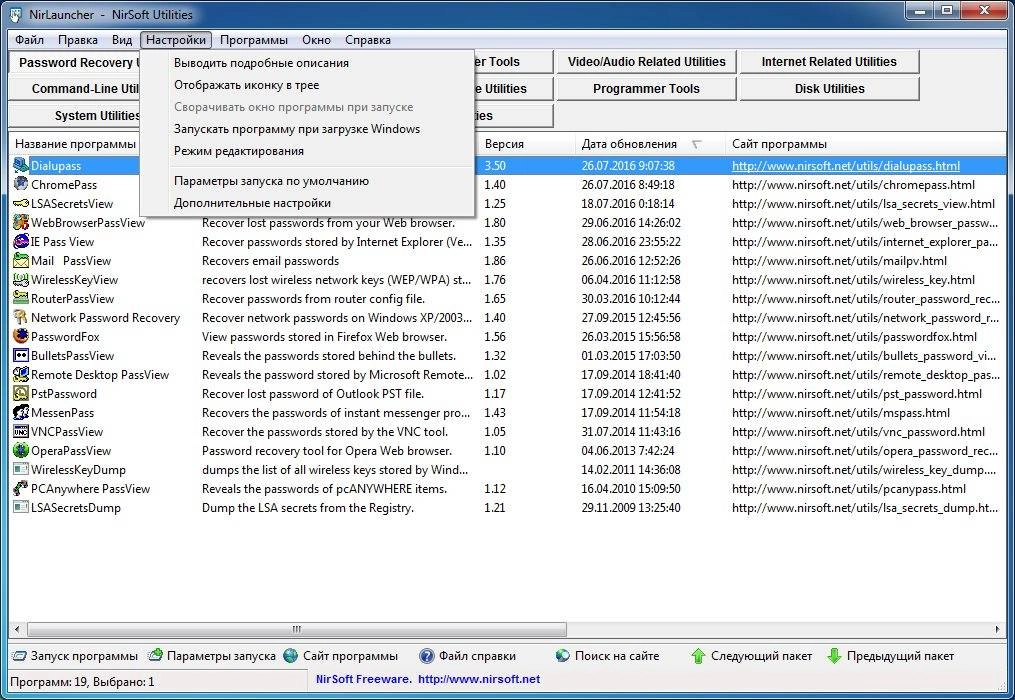Image resolution: width=1015 pixels, height=700 pixels.
Task: Click the MessenPass icon
Action: [21, 412]
